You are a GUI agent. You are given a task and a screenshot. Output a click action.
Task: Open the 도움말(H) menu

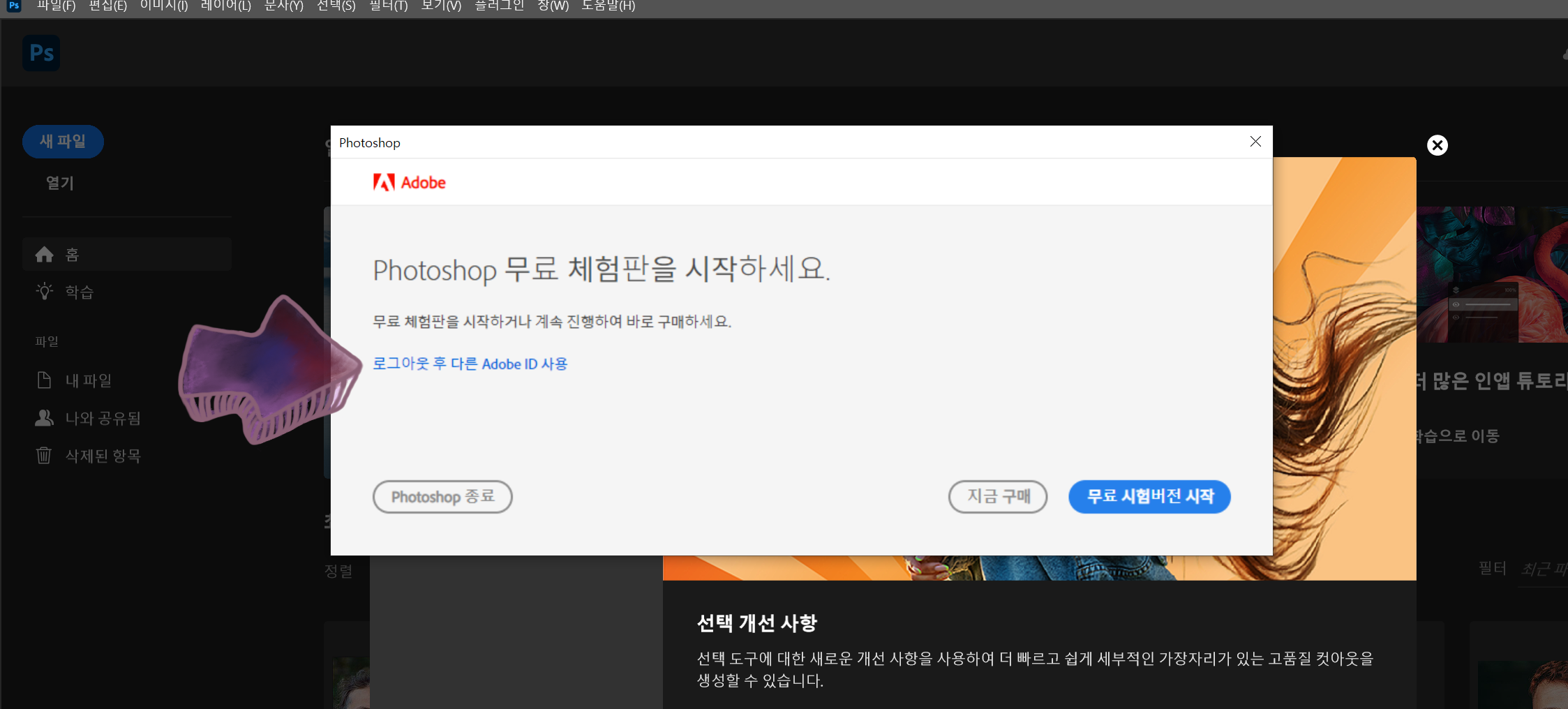(x=608, y=6)
